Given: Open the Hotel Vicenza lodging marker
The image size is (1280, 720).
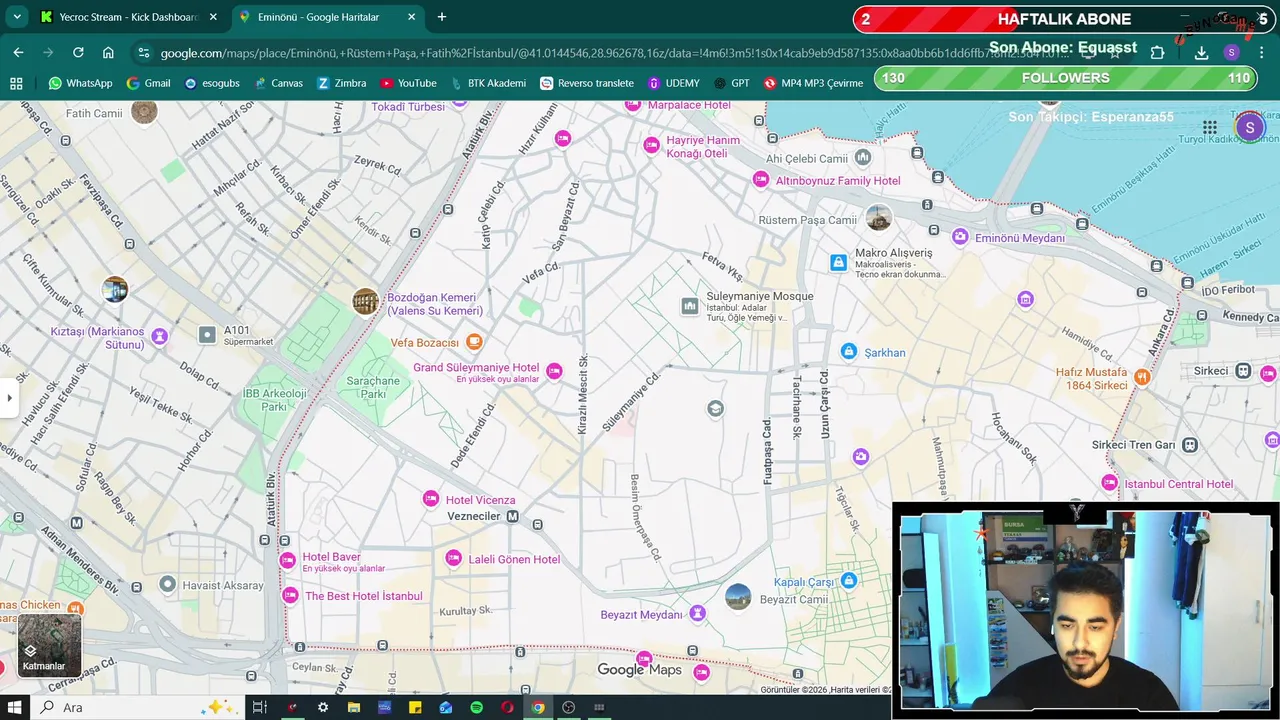Looking at the screenshot, I should tap(431, 499).
